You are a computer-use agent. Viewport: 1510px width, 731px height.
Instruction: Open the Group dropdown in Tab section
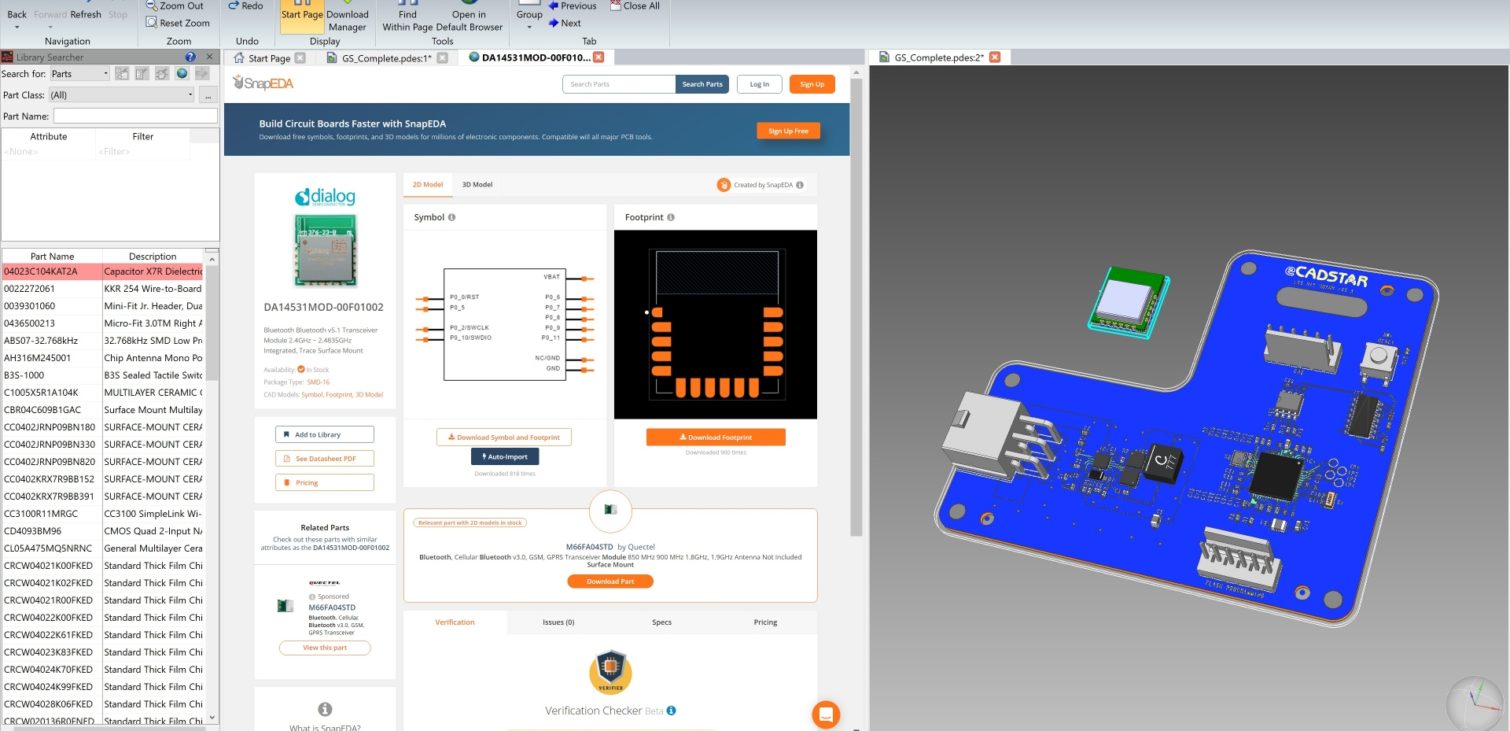coord(529,15)
